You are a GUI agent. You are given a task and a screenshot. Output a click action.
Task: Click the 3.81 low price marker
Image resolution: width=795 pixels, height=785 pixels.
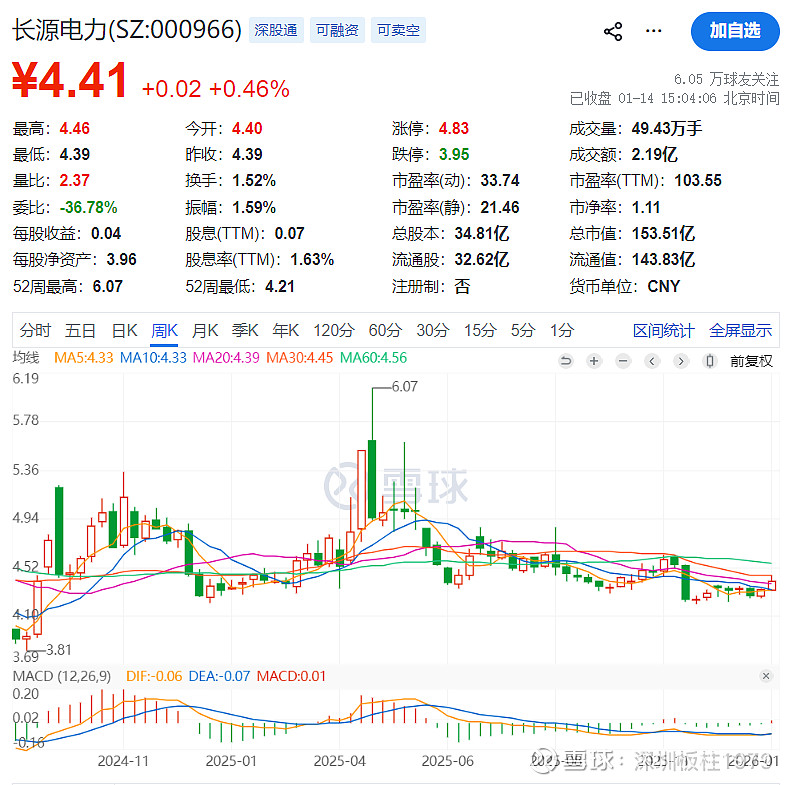pos(59,650)
